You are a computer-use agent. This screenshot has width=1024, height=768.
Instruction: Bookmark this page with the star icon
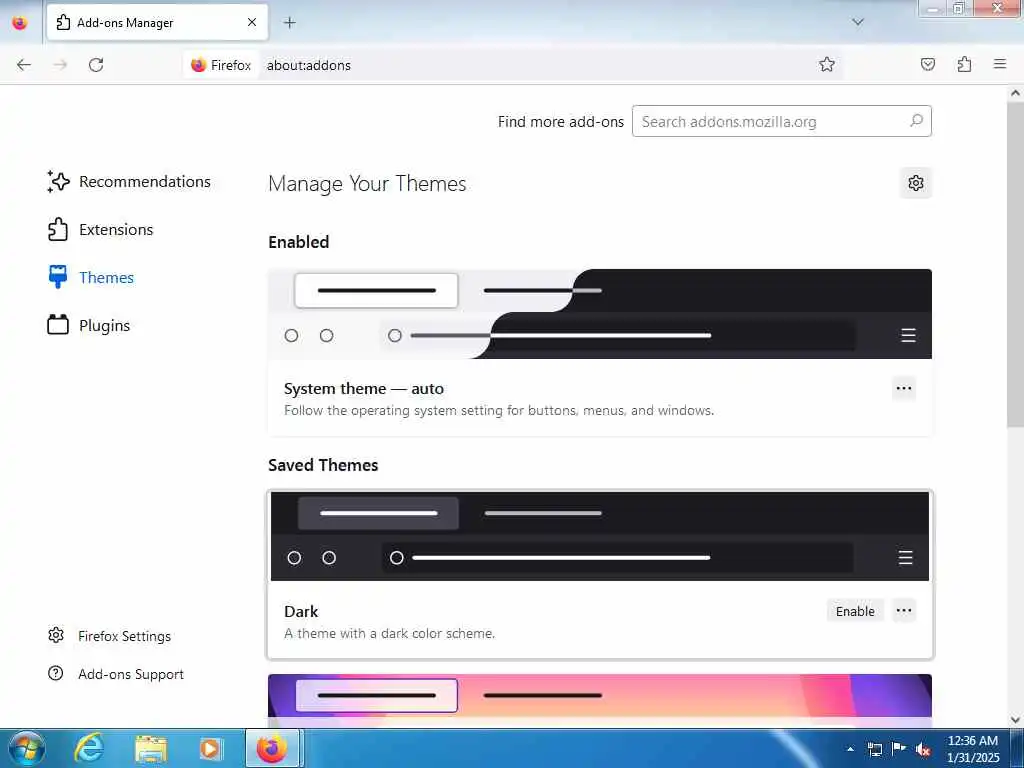(827, 64)
